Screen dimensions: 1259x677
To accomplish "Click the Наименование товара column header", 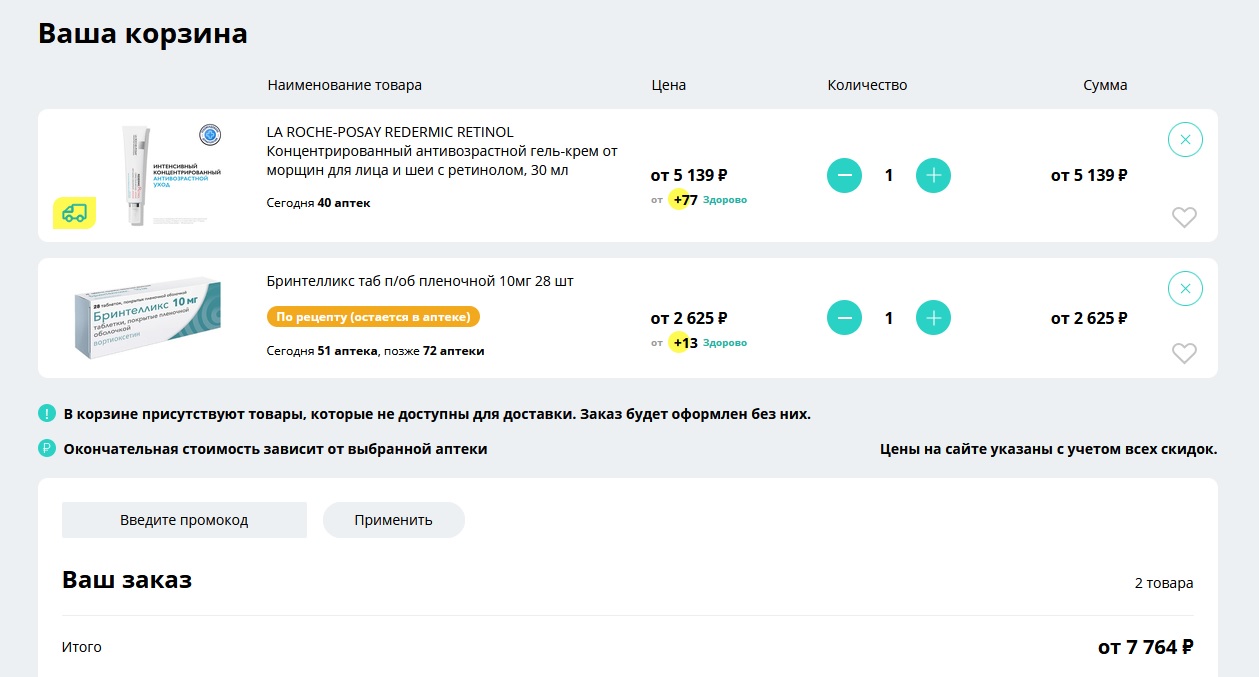I will pyautogui.click(x=345, y=85).
